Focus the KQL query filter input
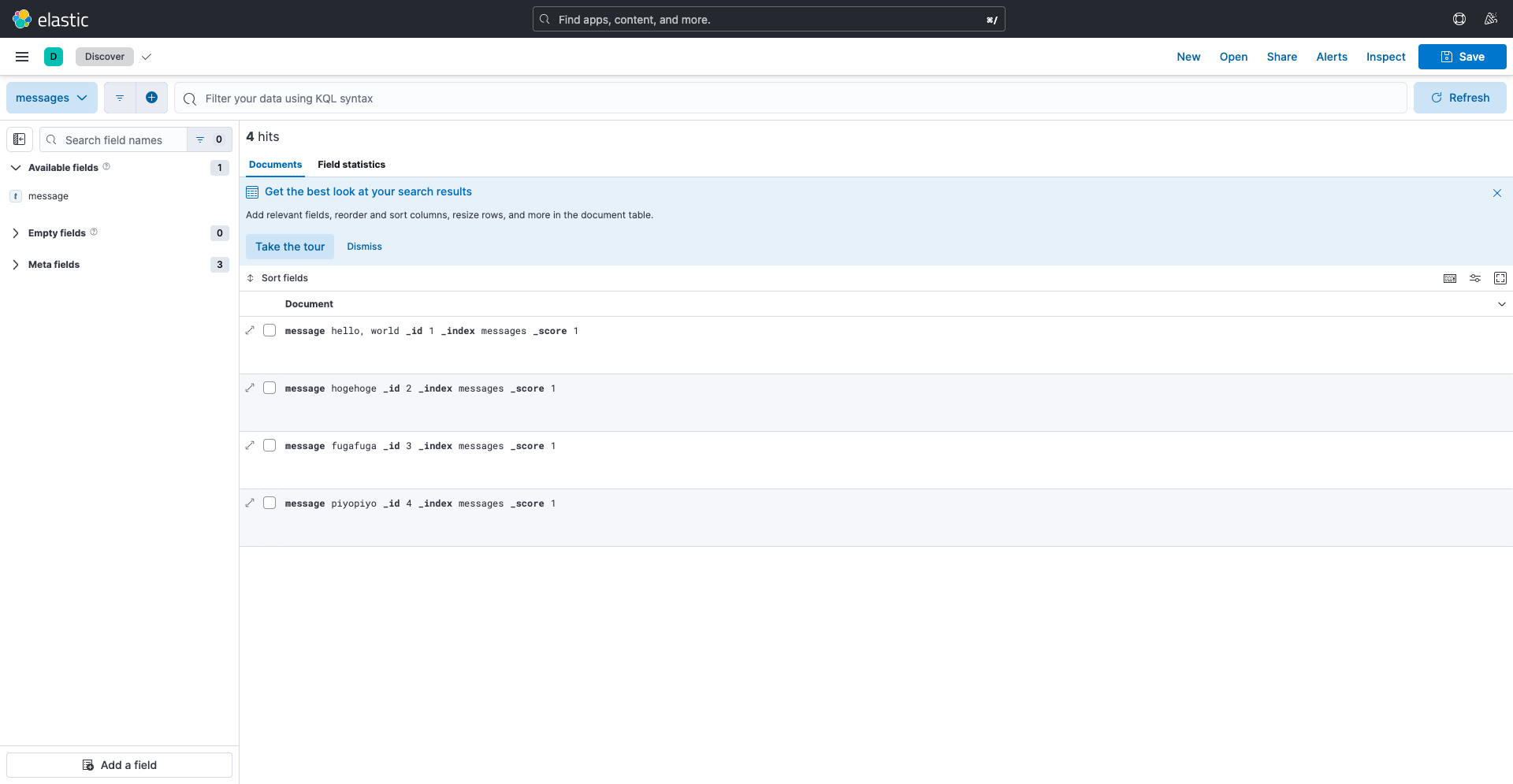Screen dimensions: 1513x784 click(x=790, y=98)
